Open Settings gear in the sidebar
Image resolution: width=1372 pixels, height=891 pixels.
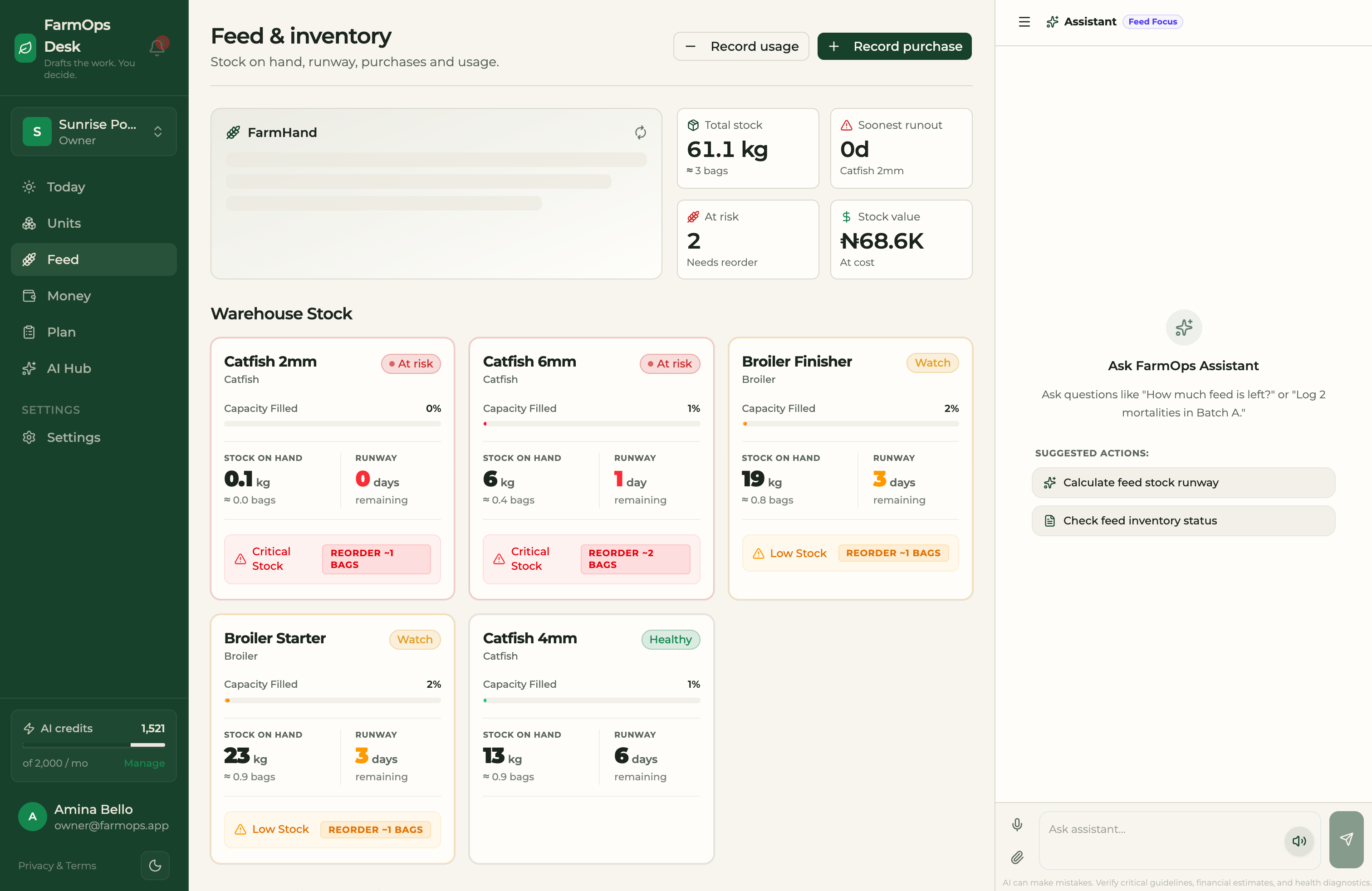point(29,437)
